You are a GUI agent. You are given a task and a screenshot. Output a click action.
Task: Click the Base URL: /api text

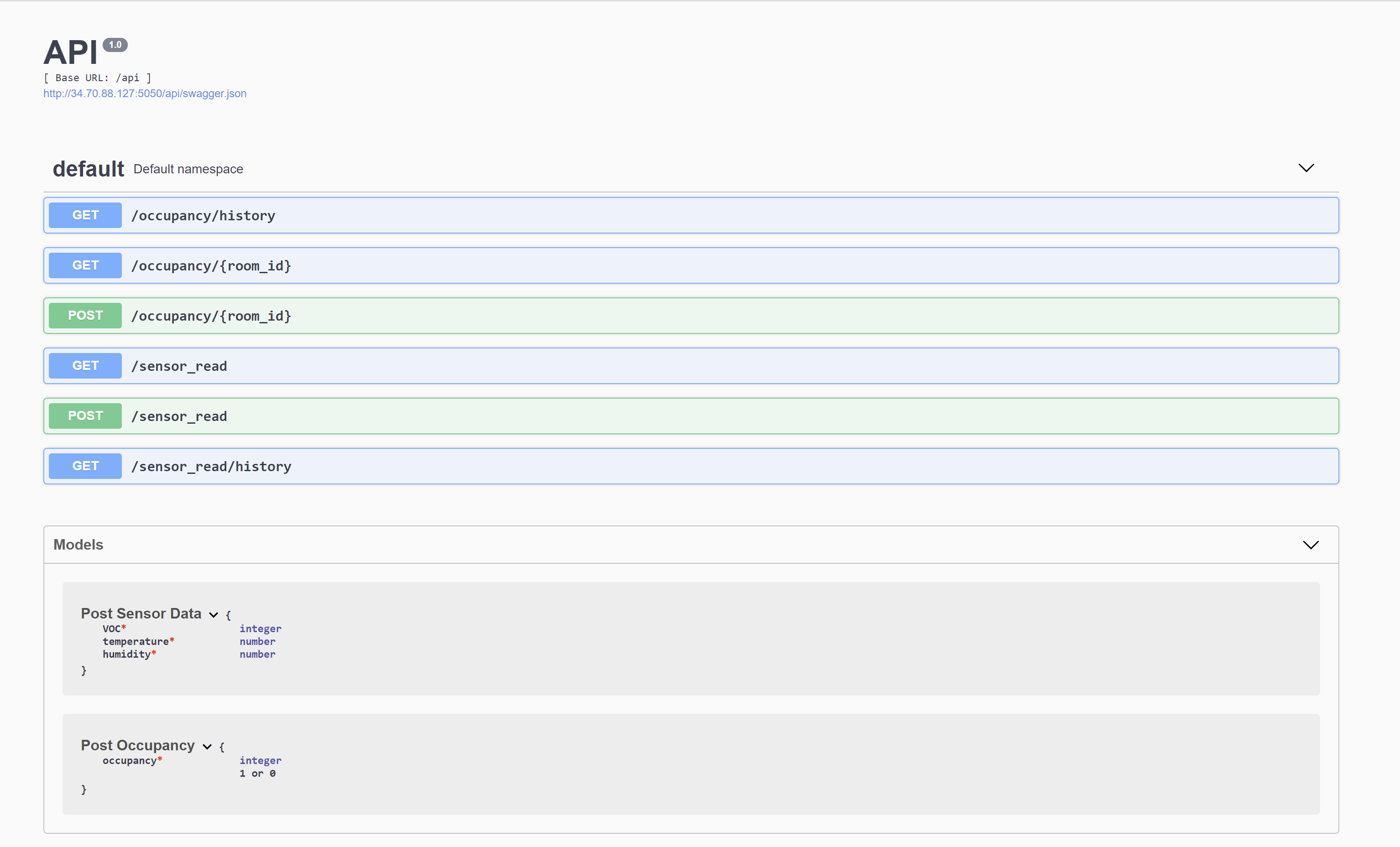[x=97, y=78]
